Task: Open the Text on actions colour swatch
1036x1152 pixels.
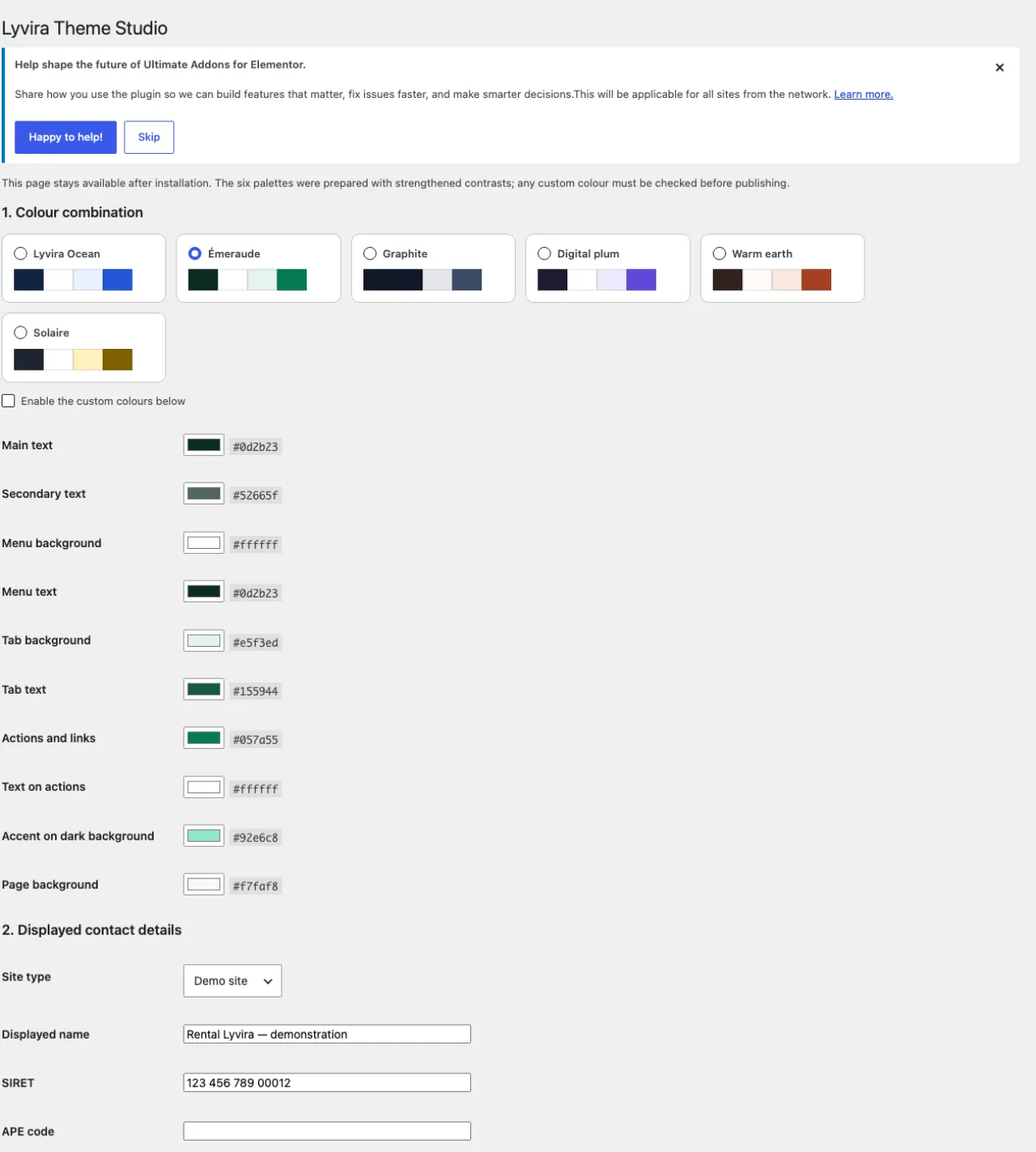Action: click(x=204, y=787)
